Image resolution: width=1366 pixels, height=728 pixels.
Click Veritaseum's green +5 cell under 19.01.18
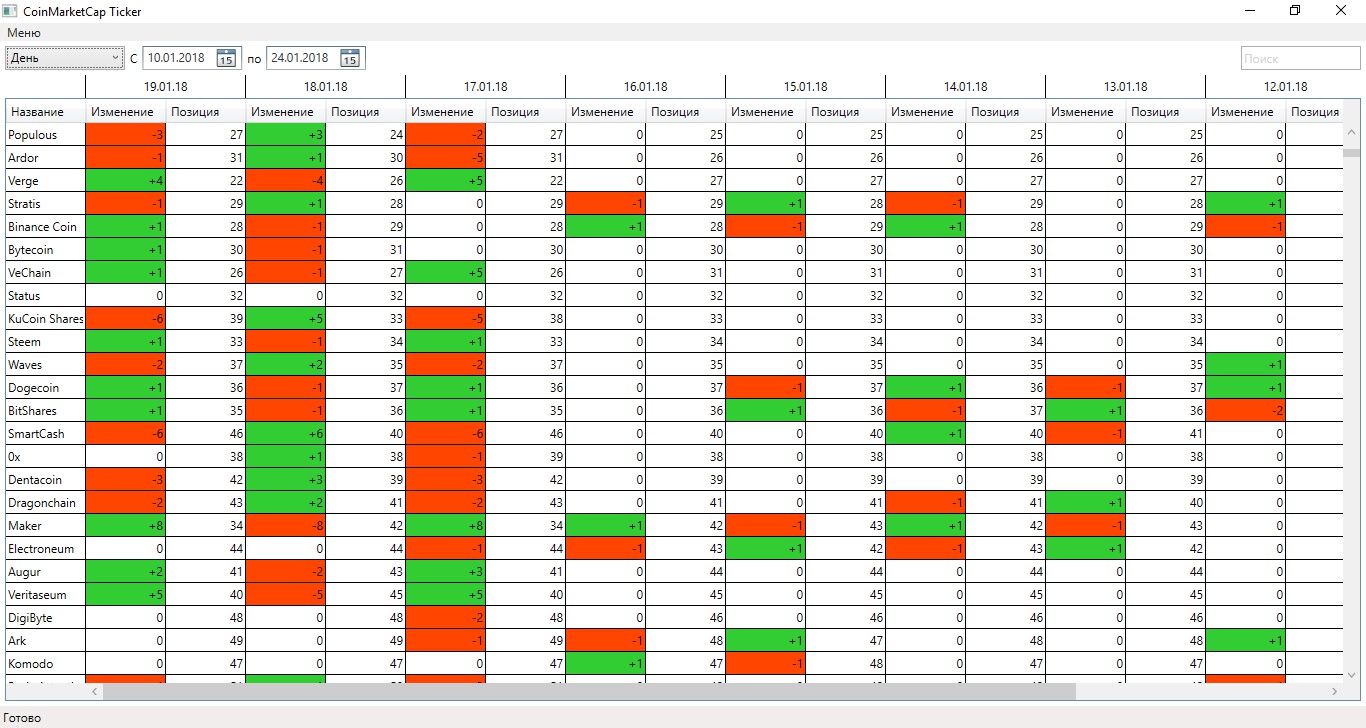[126, 595]
